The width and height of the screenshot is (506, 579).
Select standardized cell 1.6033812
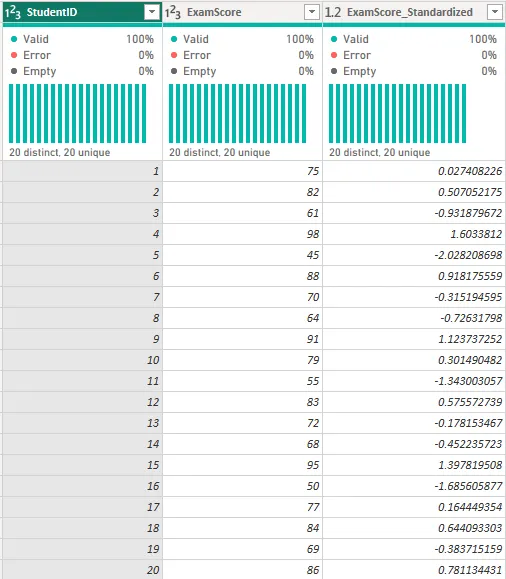coord(414,234)
